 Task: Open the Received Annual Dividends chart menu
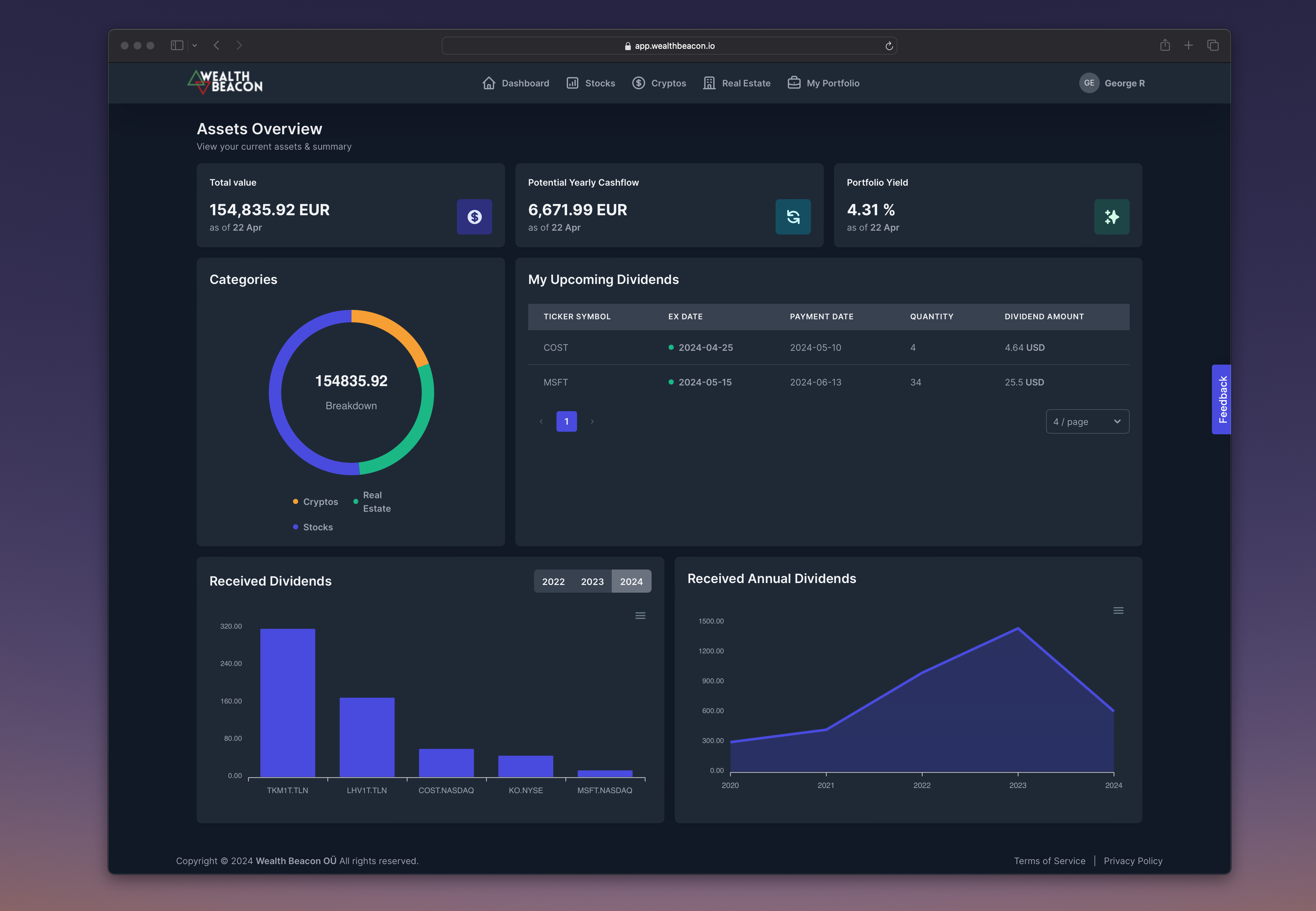click(x=1118, y=611)
